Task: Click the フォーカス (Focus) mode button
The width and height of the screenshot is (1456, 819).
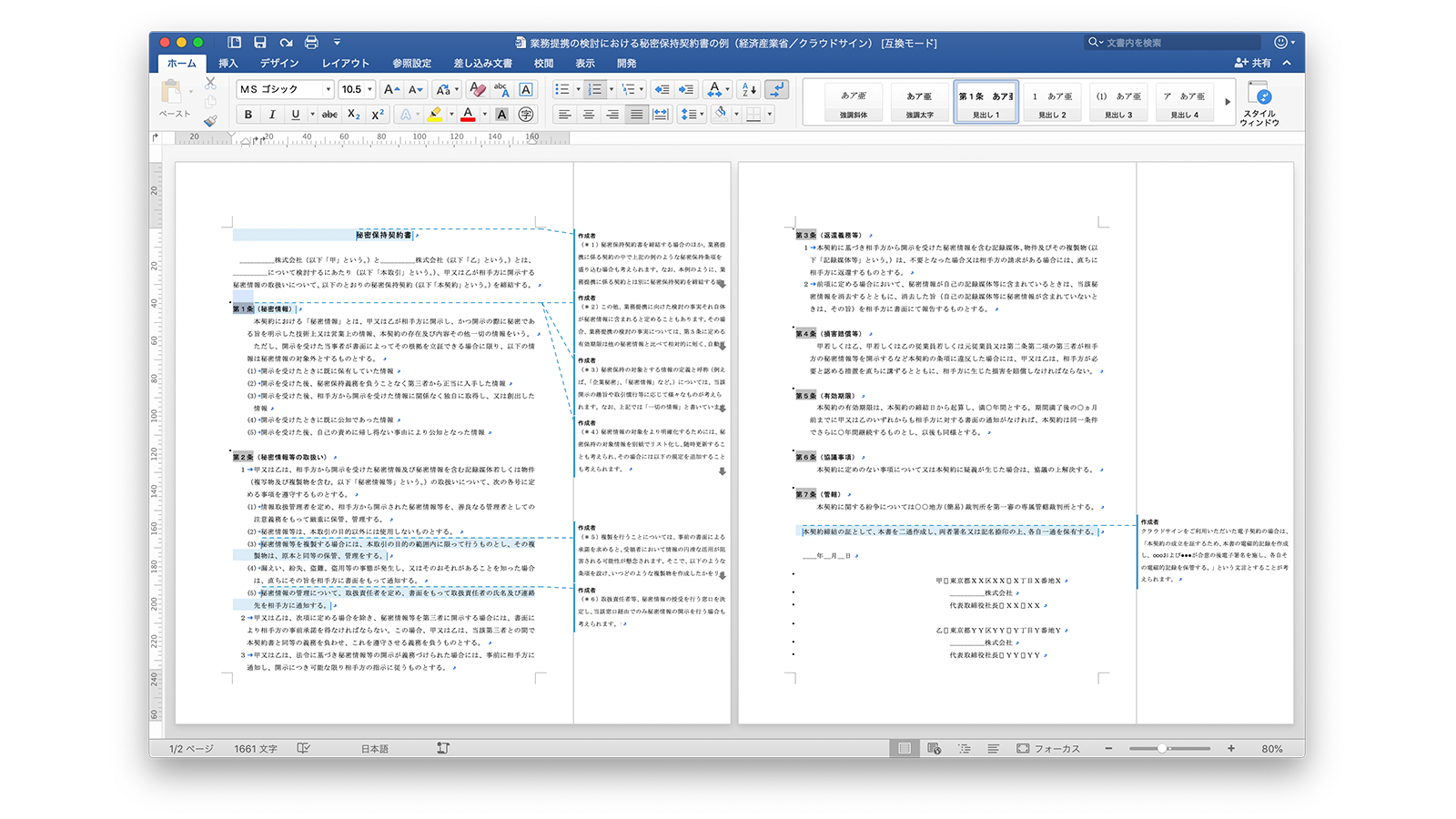Action: pyautogui.click(x=1048, y=748)
